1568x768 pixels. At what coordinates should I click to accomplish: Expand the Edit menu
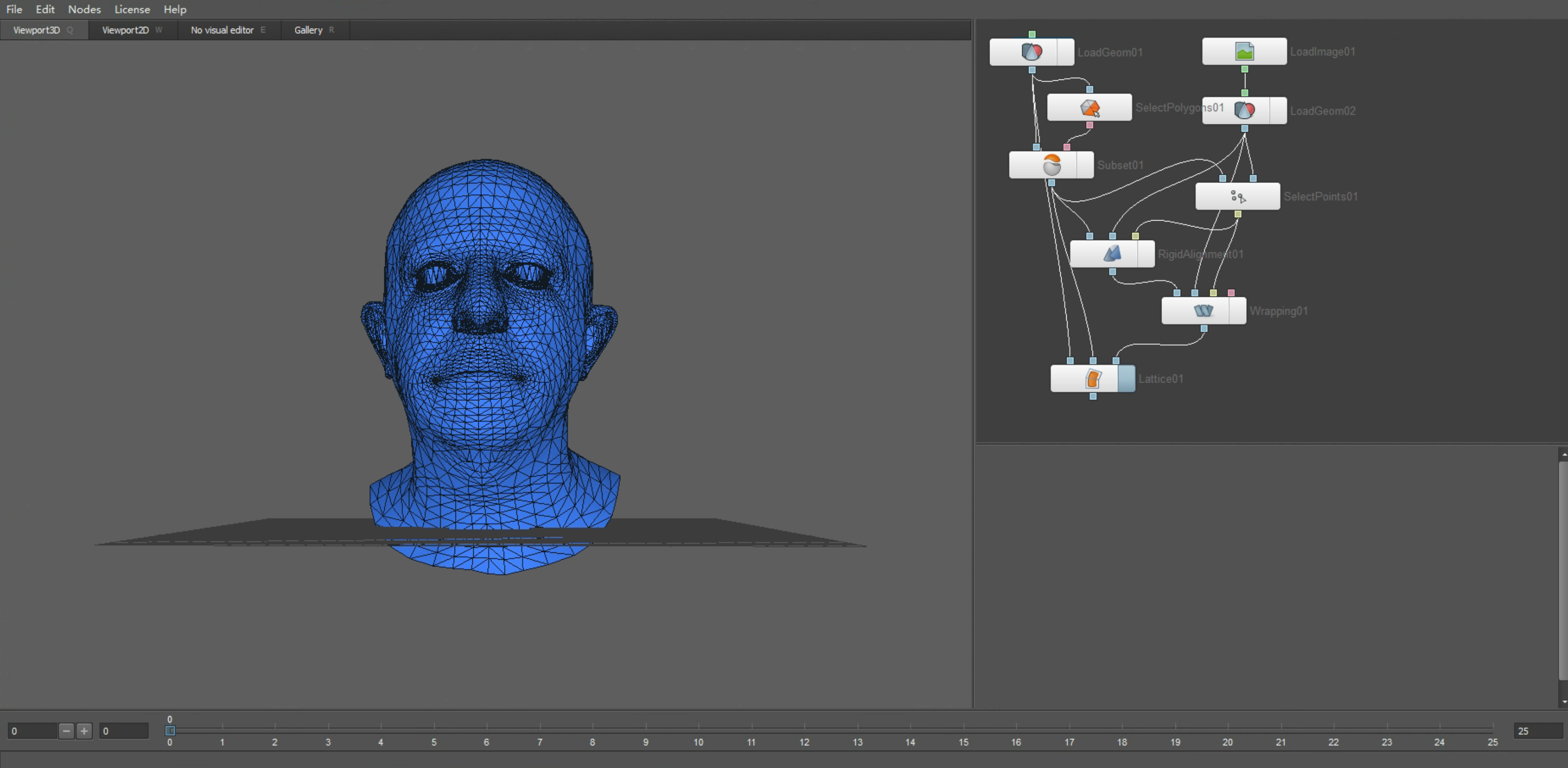45,9
